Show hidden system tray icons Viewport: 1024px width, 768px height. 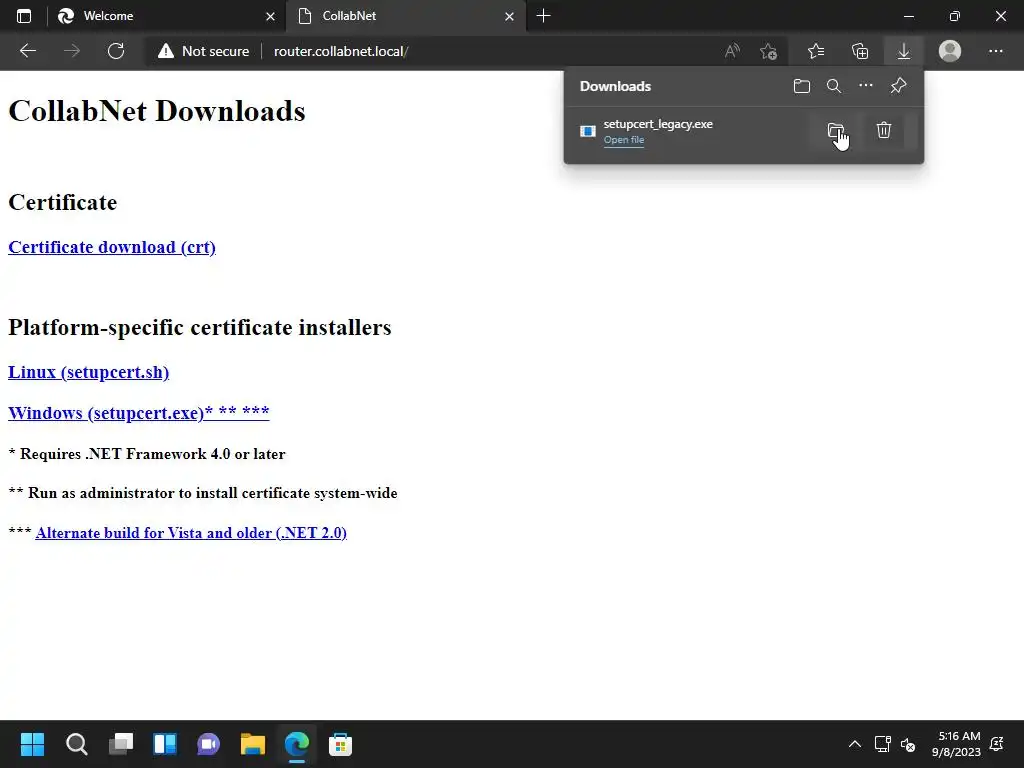[855, 744]
